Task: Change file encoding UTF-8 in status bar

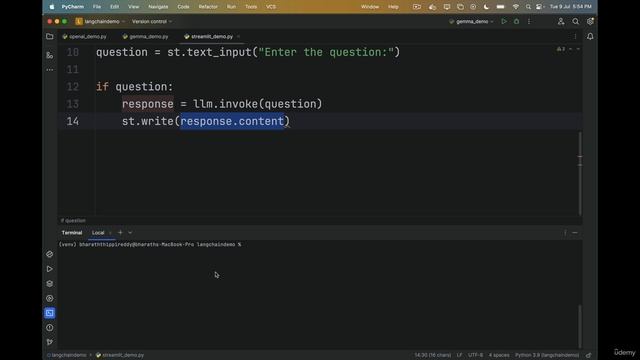Action: tap(475, 355)
